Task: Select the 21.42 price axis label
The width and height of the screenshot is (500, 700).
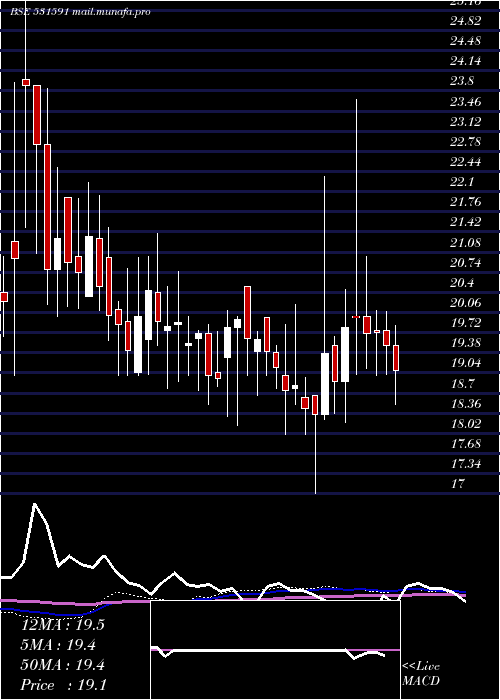Action: 465,222
